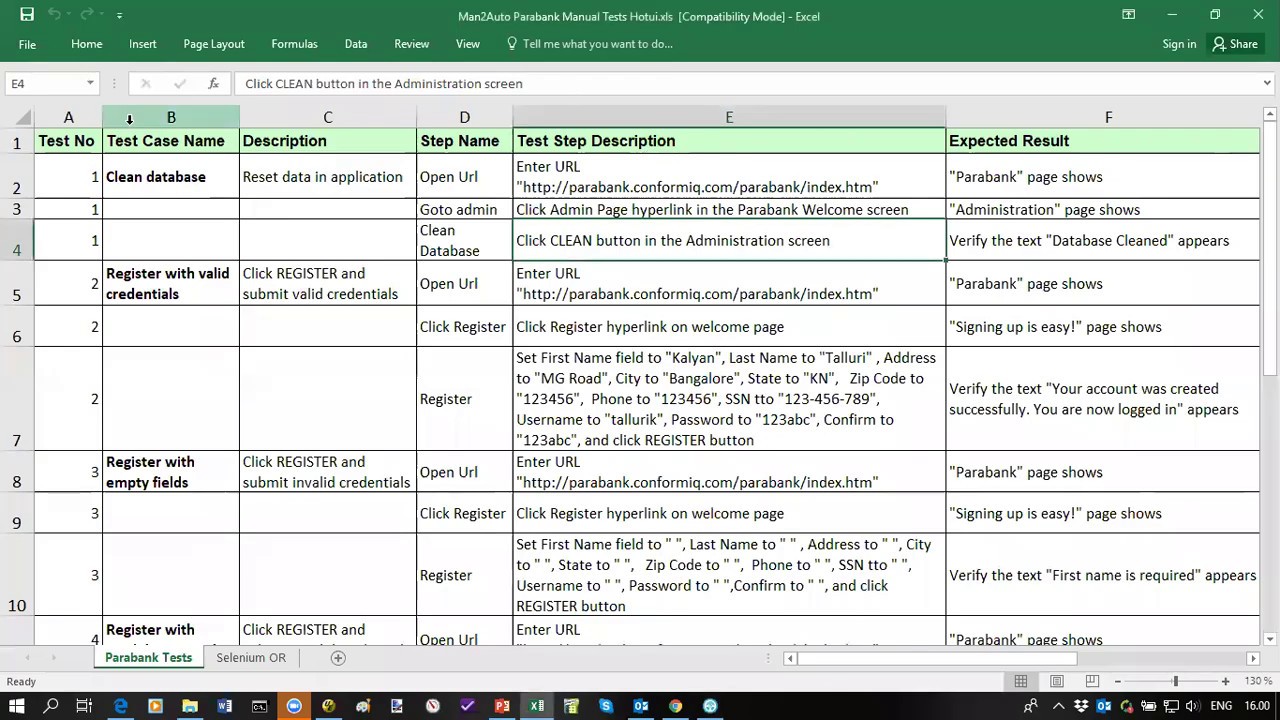
Task: Save the workbook with the floppy-disk icon
Action: 27,15
